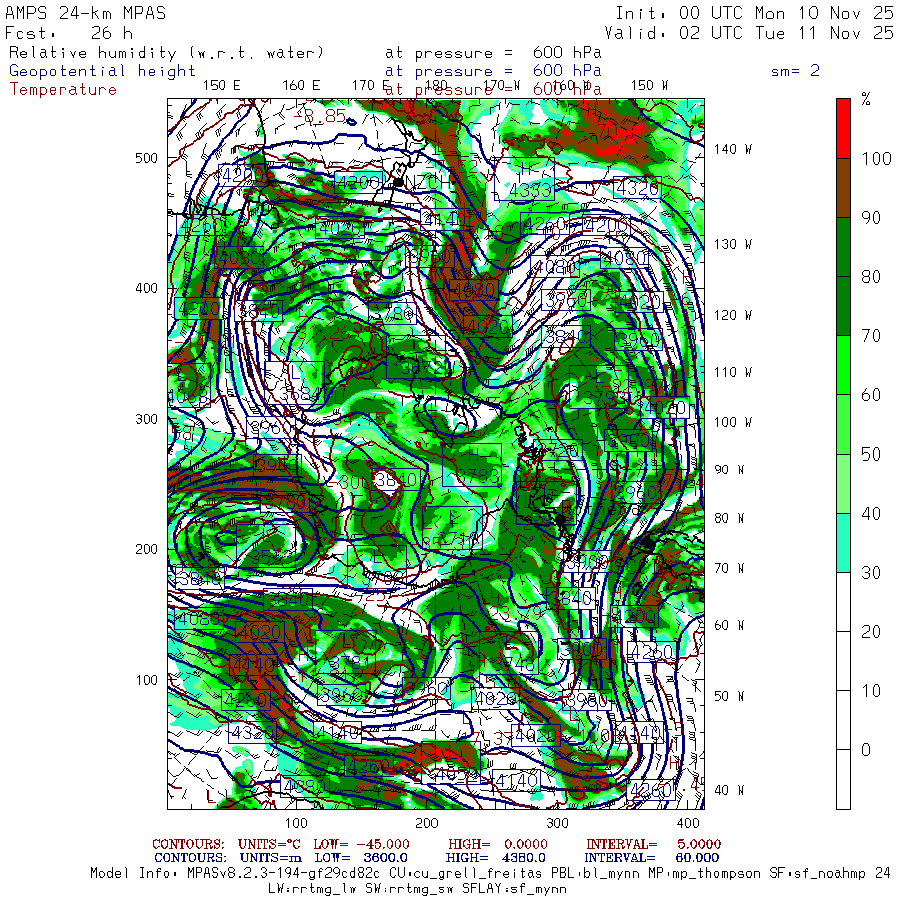Click the '0' label beside the color bar
Viewport: 900px width, 900px height.
coord(866,750)
